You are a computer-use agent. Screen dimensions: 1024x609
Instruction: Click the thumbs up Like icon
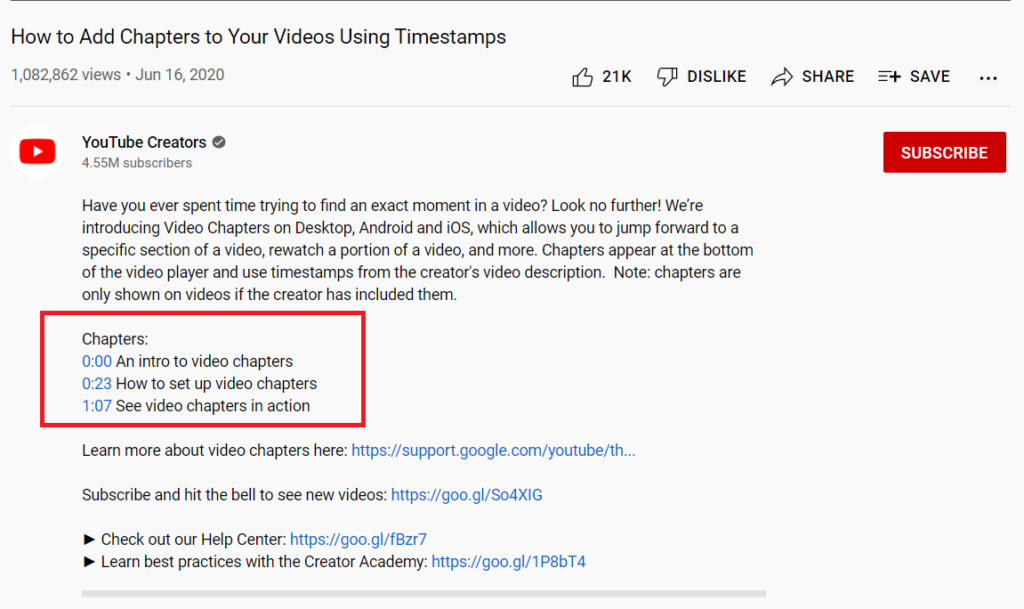(583, 76)
